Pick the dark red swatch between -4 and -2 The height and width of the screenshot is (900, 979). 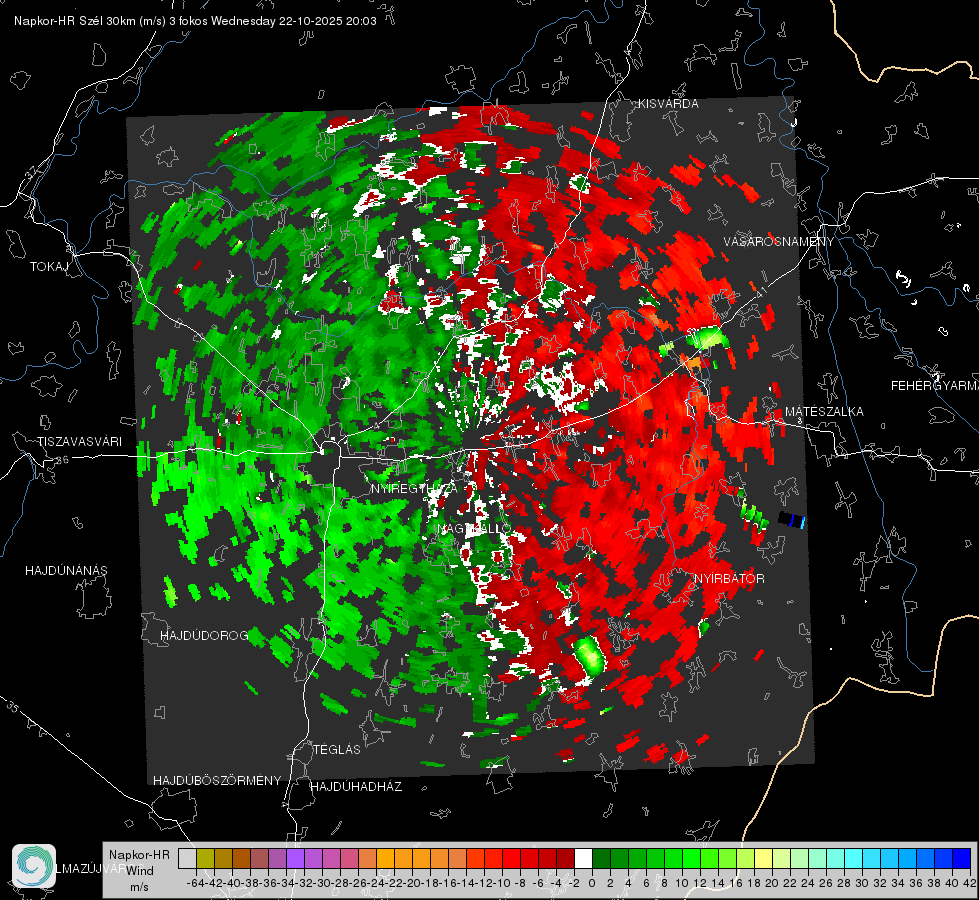pos(565,859)
